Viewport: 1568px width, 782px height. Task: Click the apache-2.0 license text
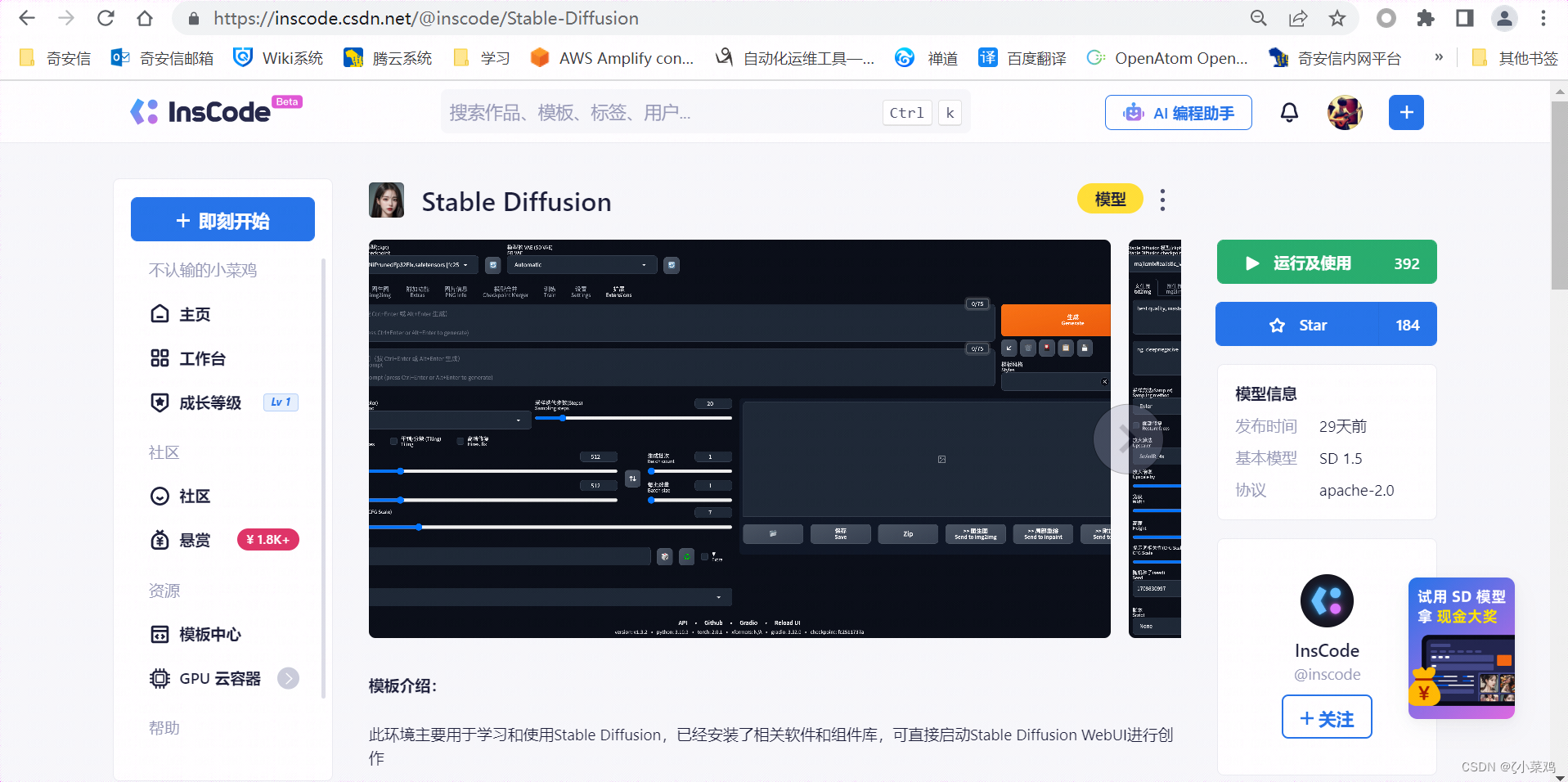point(1356,491)
